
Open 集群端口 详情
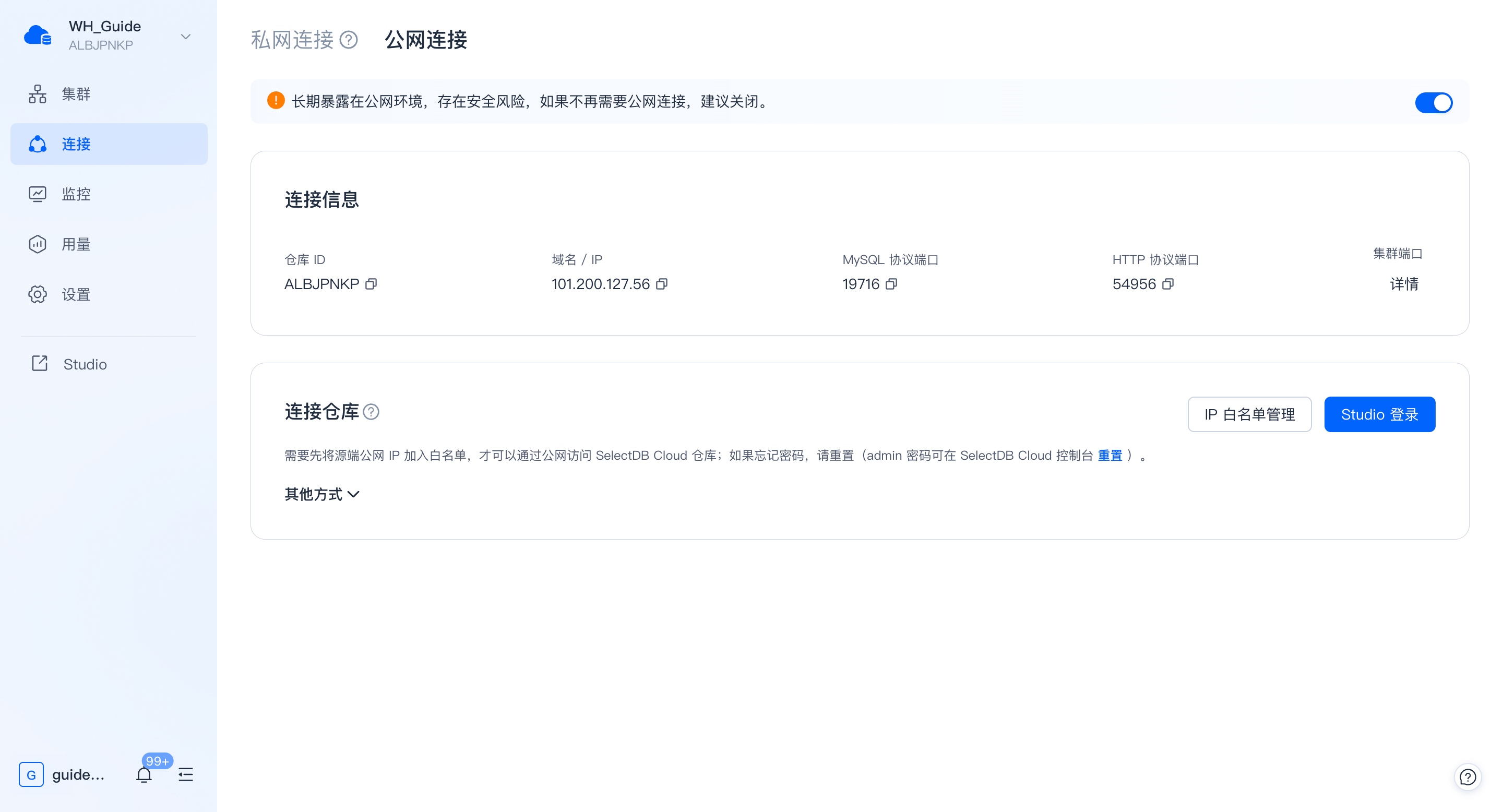(x=1404, y=284)
